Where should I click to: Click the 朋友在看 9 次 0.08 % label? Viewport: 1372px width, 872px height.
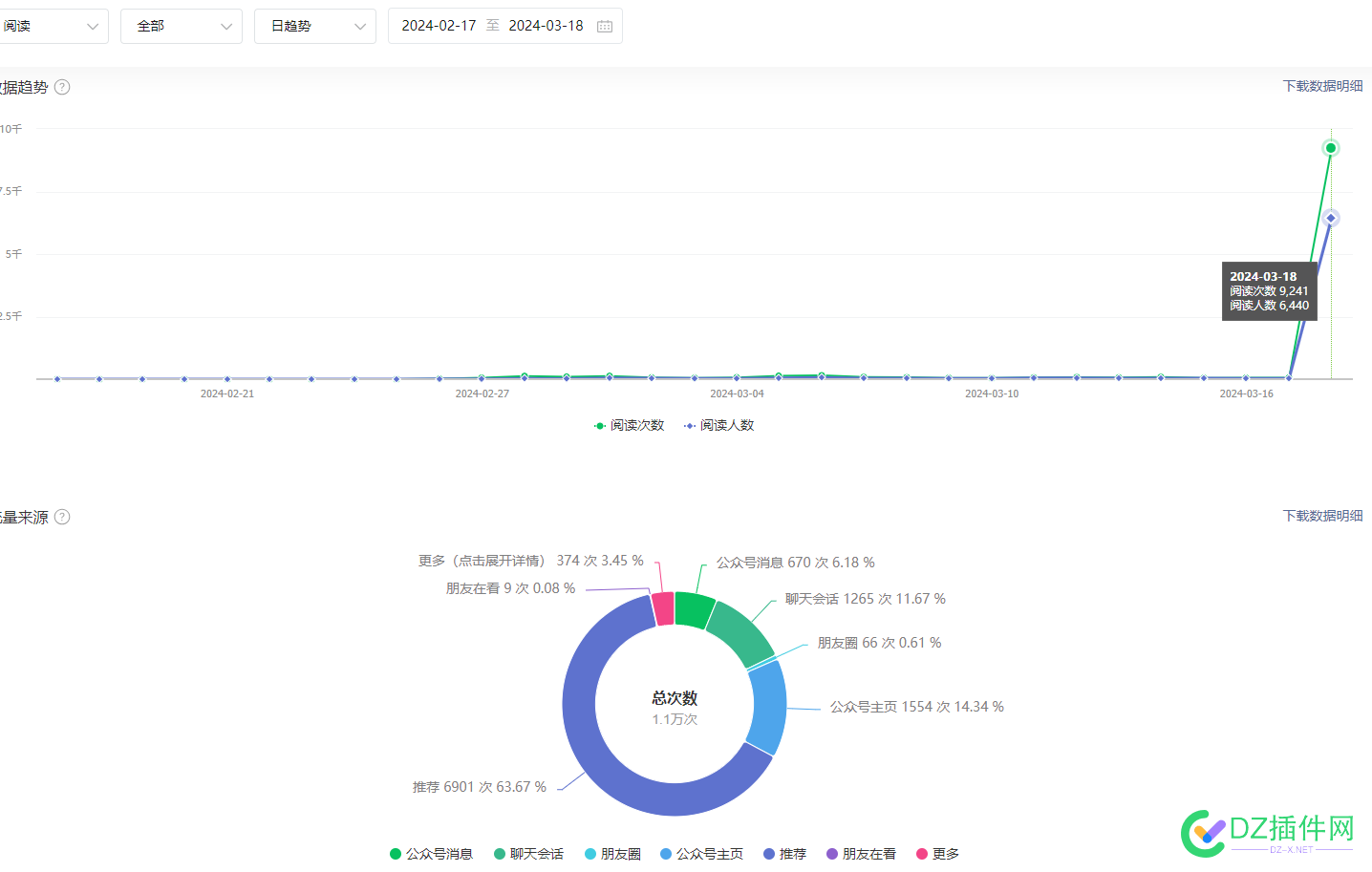510,588
